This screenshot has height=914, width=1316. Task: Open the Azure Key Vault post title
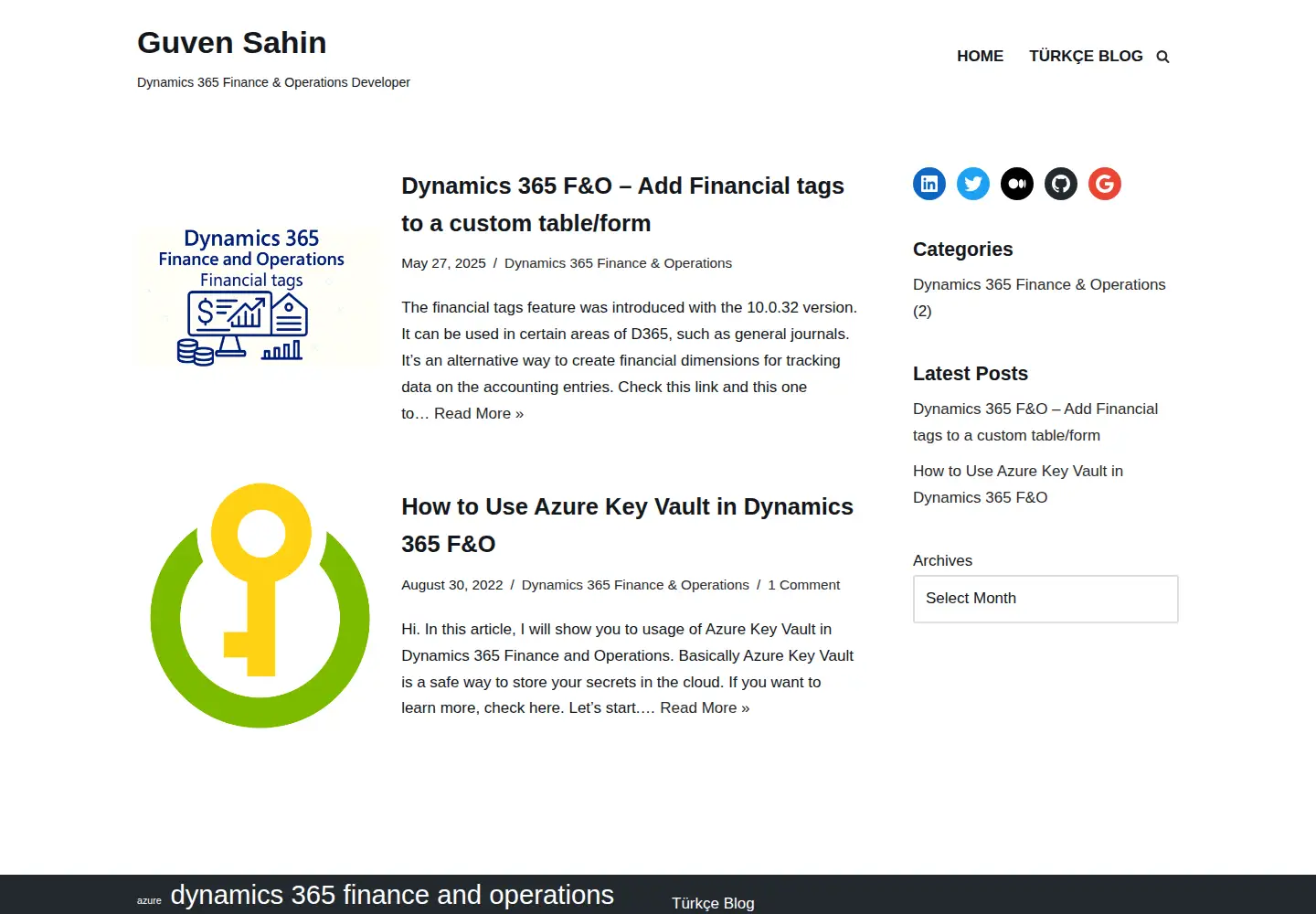click(x=627, y=525)
